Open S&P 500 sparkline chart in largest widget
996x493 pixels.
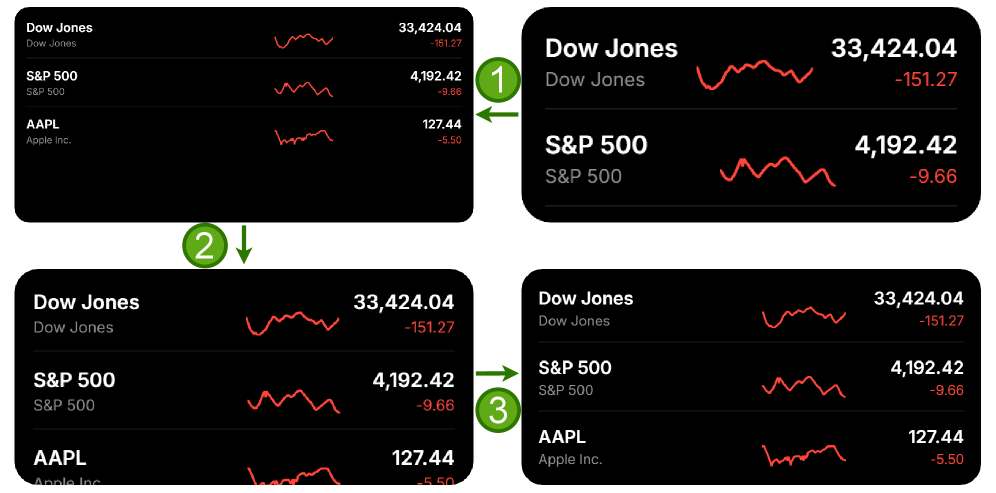coord(777,170)
